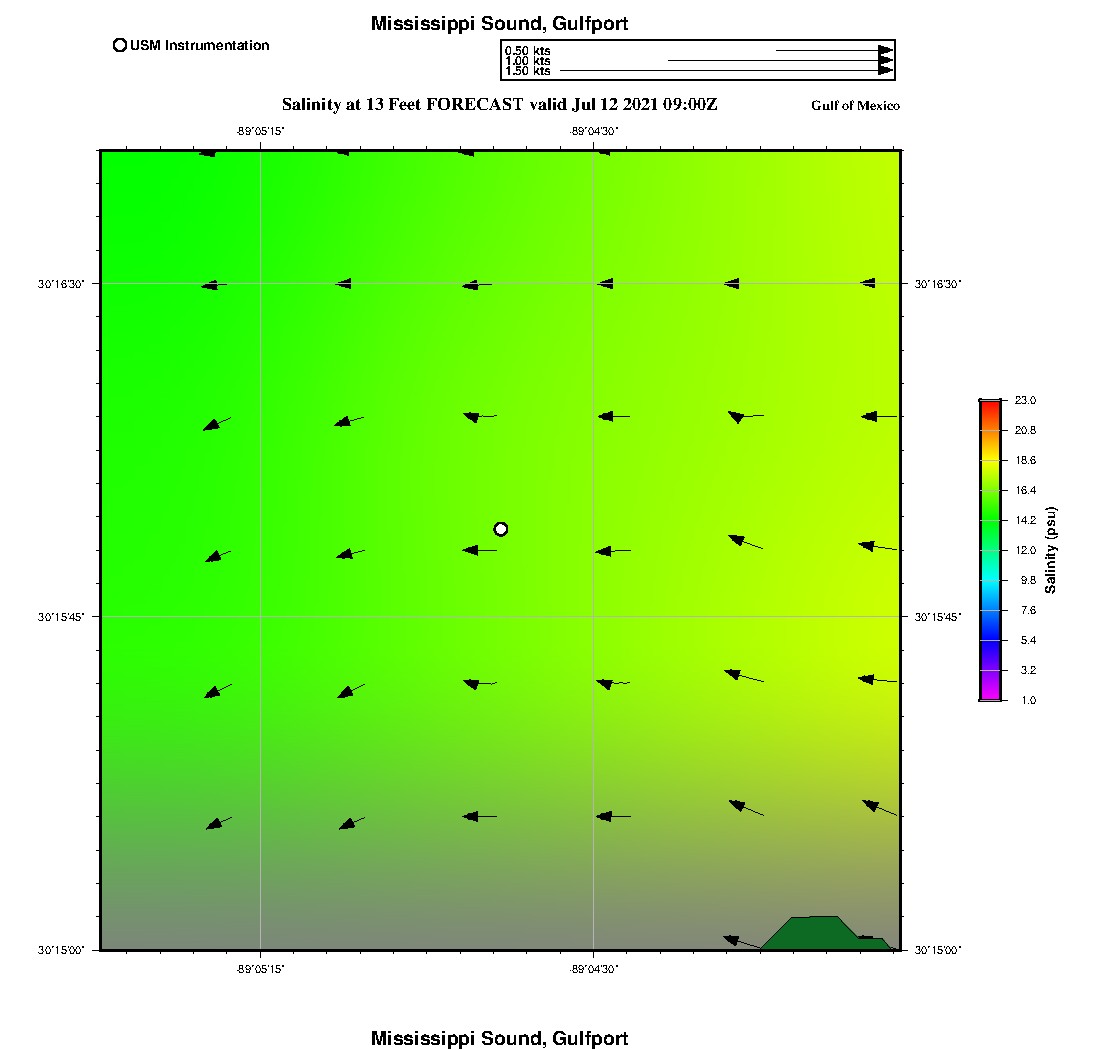The height and width of the screenshot is (1050, 1100).
Task: Click the bottom Mississippi Sound, Gulfport caption
Action: [499, 1038]
